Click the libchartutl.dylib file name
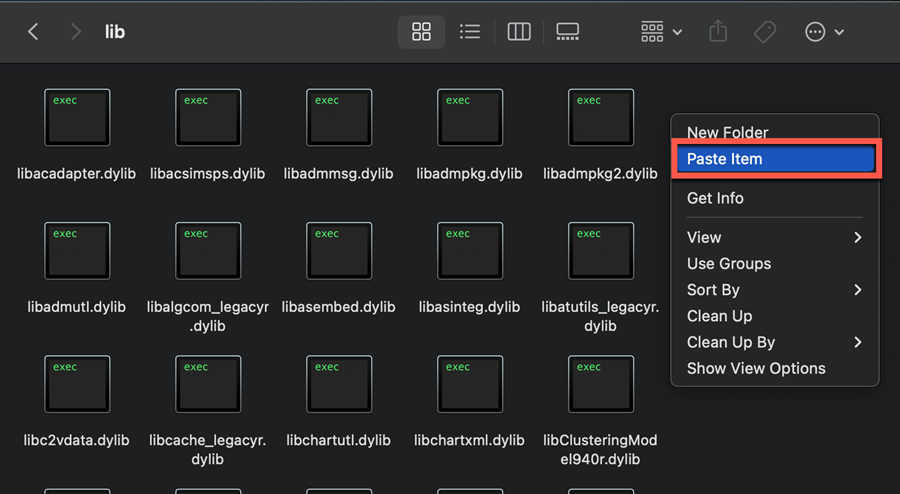This screenshot has width=900, height=494. coord(339,440)
